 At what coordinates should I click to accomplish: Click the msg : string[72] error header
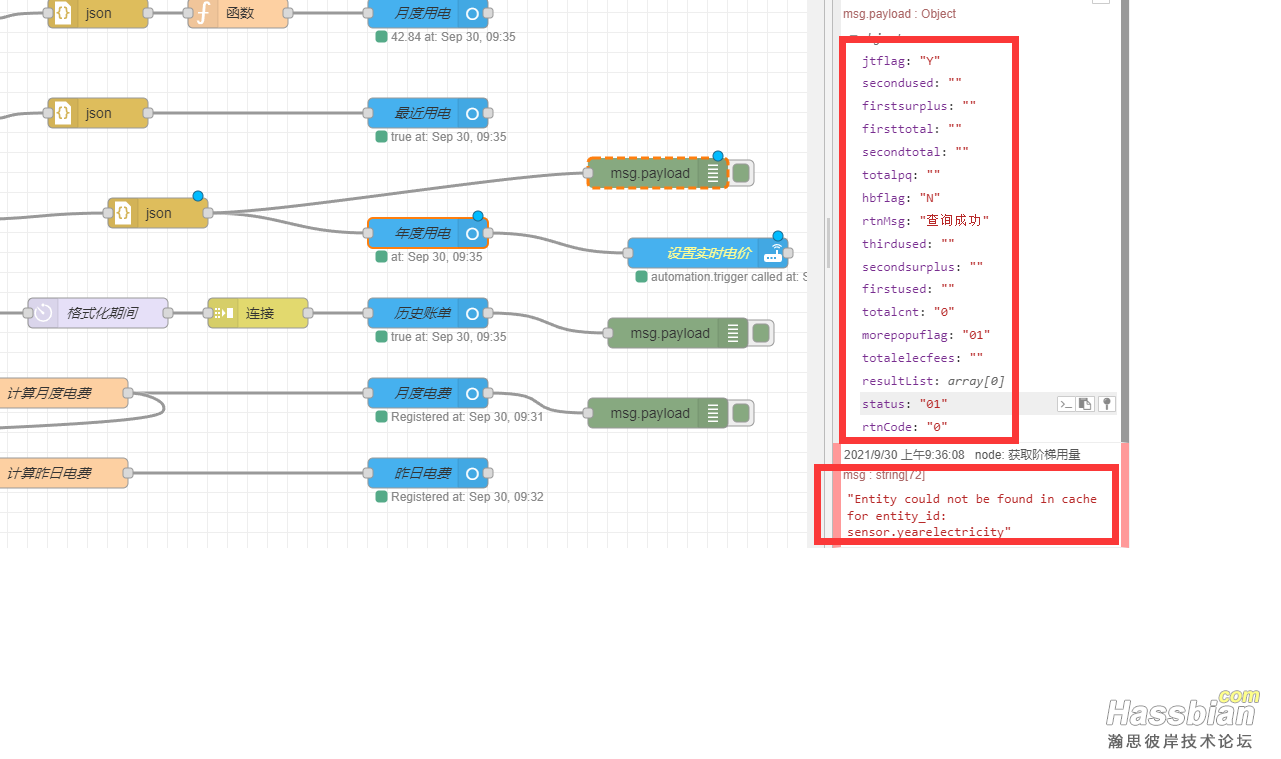tap(884, 475)
